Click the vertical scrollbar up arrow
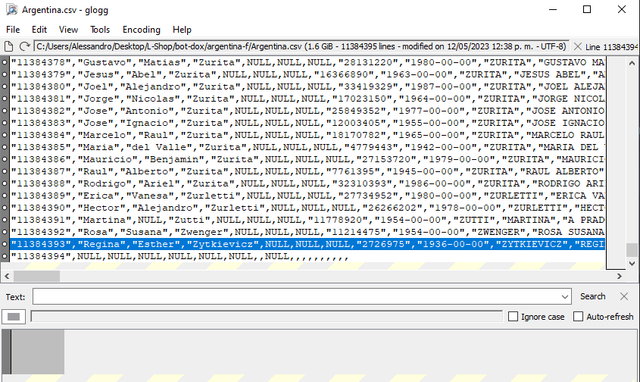The image size is (640, 382). pos(632,63)
